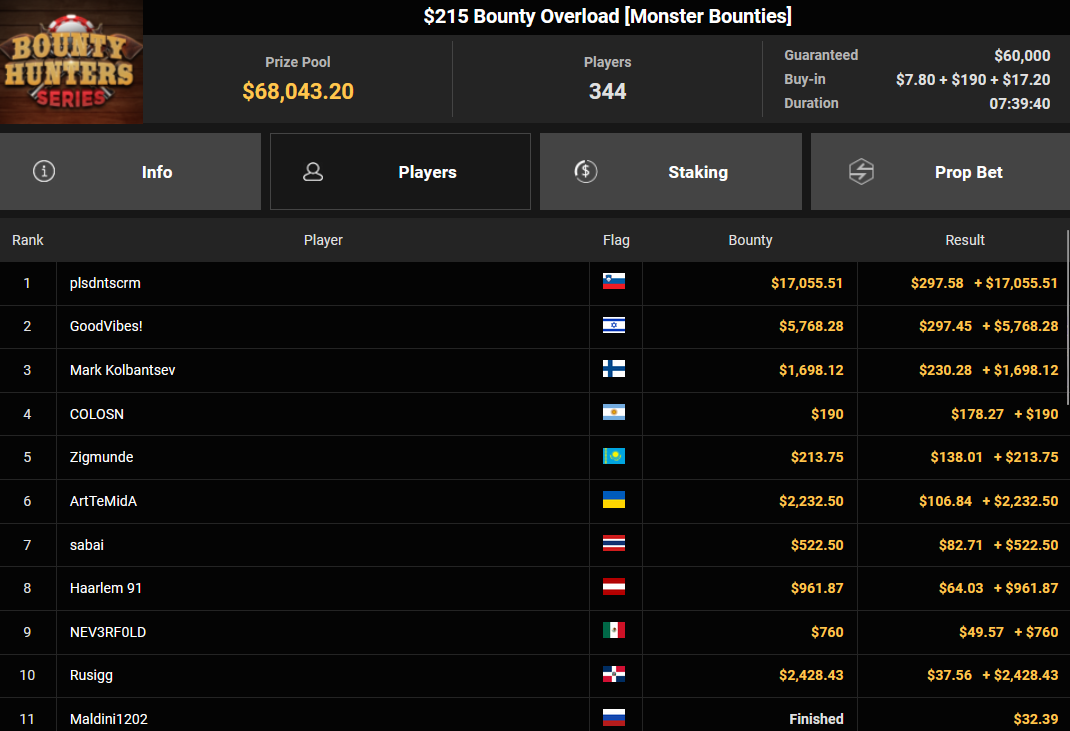Screen dimensions: 1070x731
Task: Click the $49.57 result for NEV3RF0LD
Action: coord(981,632)
